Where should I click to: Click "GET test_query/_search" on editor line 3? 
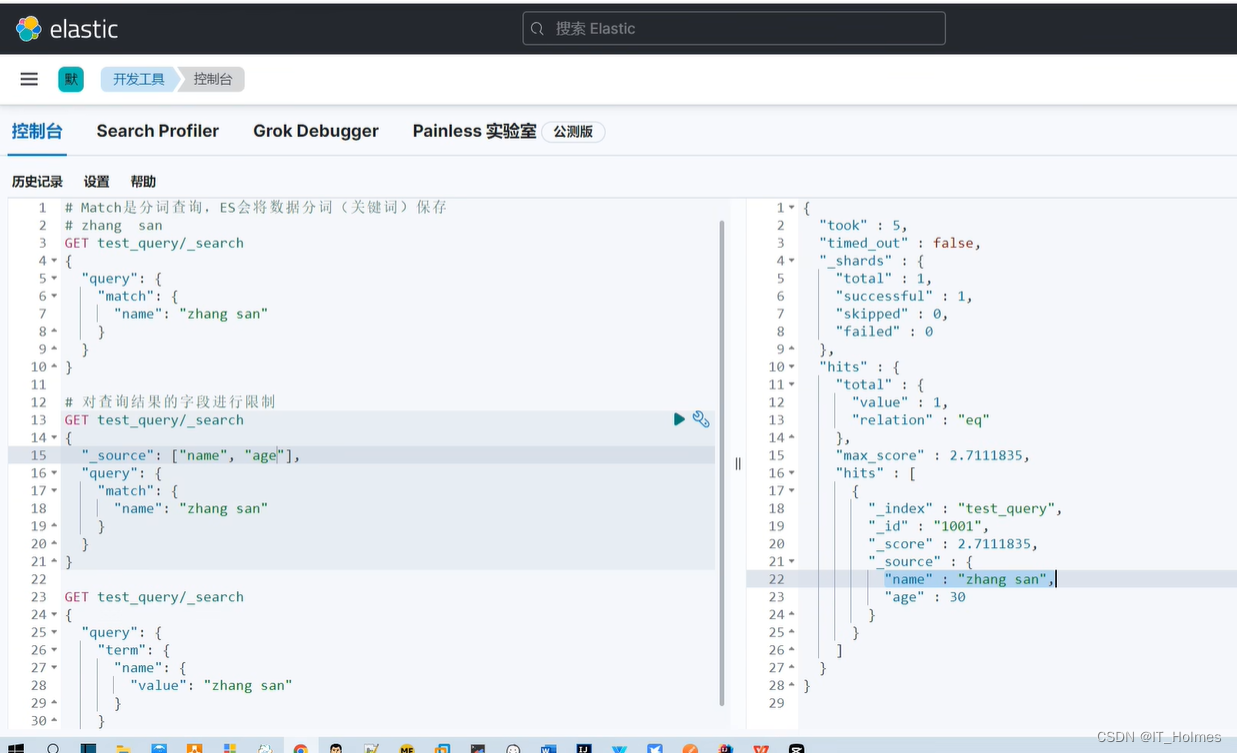coord(154,243)
